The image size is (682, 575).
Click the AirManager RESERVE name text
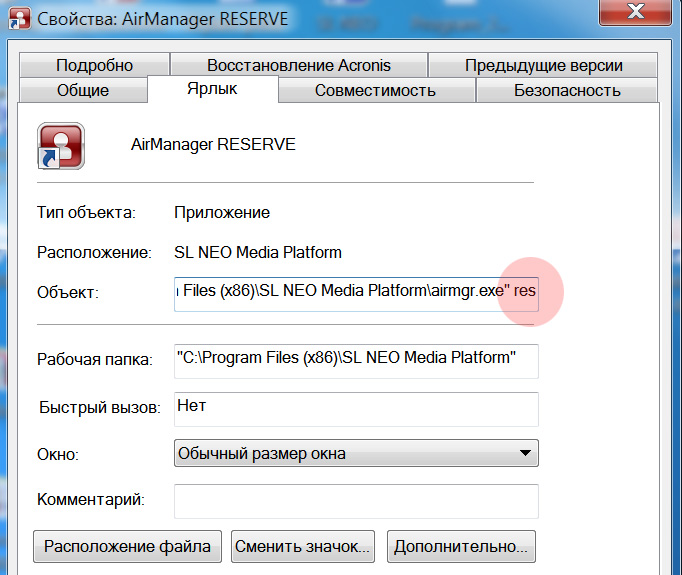point(213,144)
